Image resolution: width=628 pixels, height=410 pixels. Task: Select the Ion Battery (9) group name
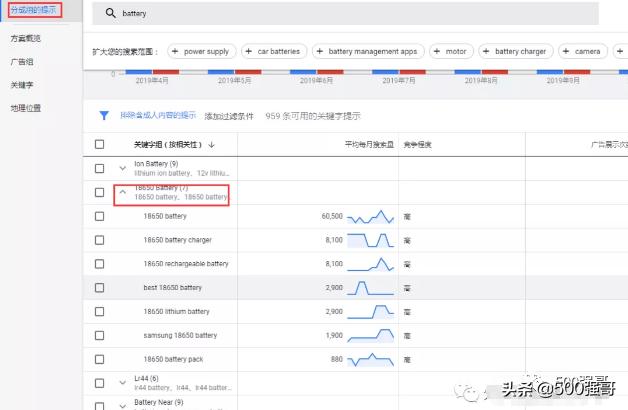(156, 164)
